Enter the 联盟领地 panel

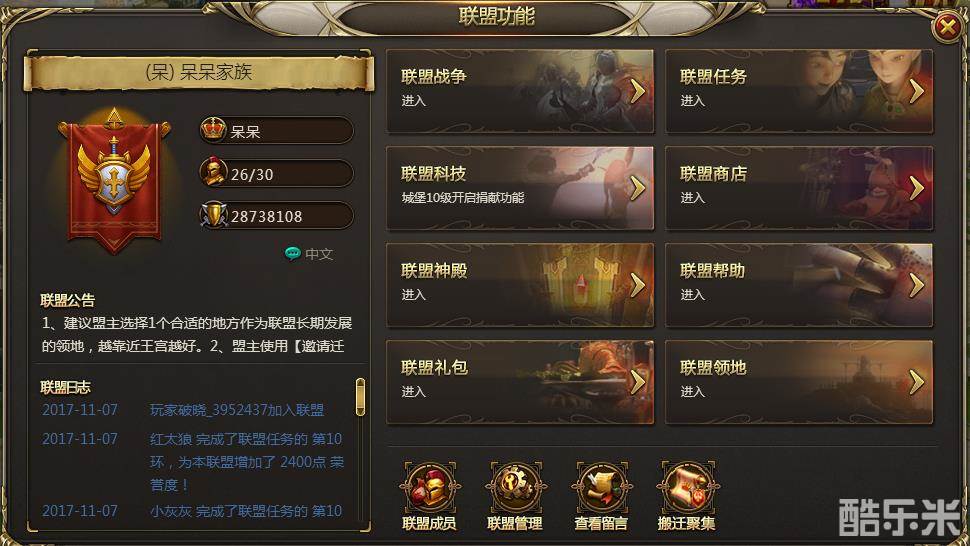pos(799,382)
